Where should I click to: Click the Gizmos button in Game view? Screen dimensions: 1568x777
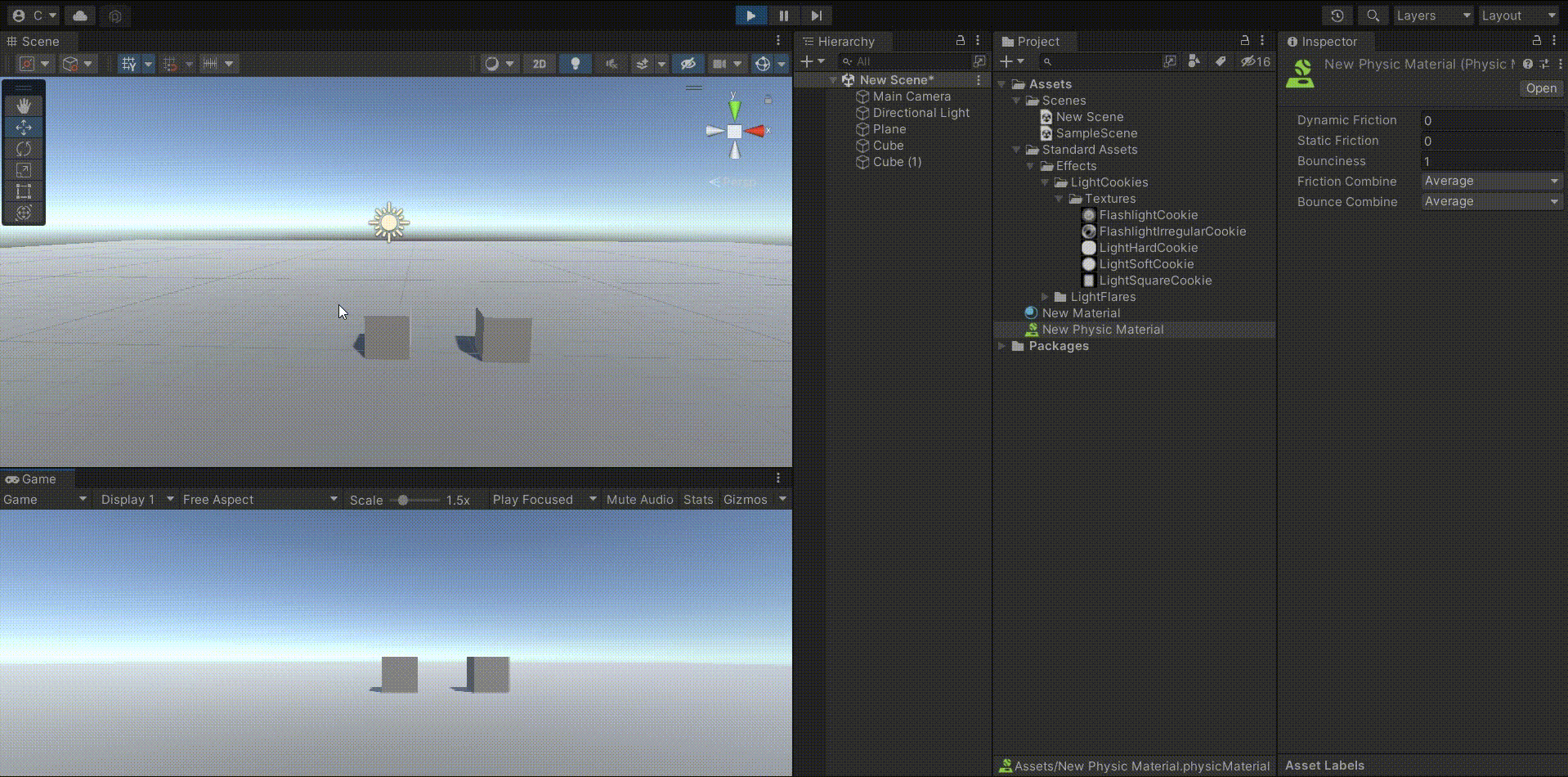tap(746, 500)
